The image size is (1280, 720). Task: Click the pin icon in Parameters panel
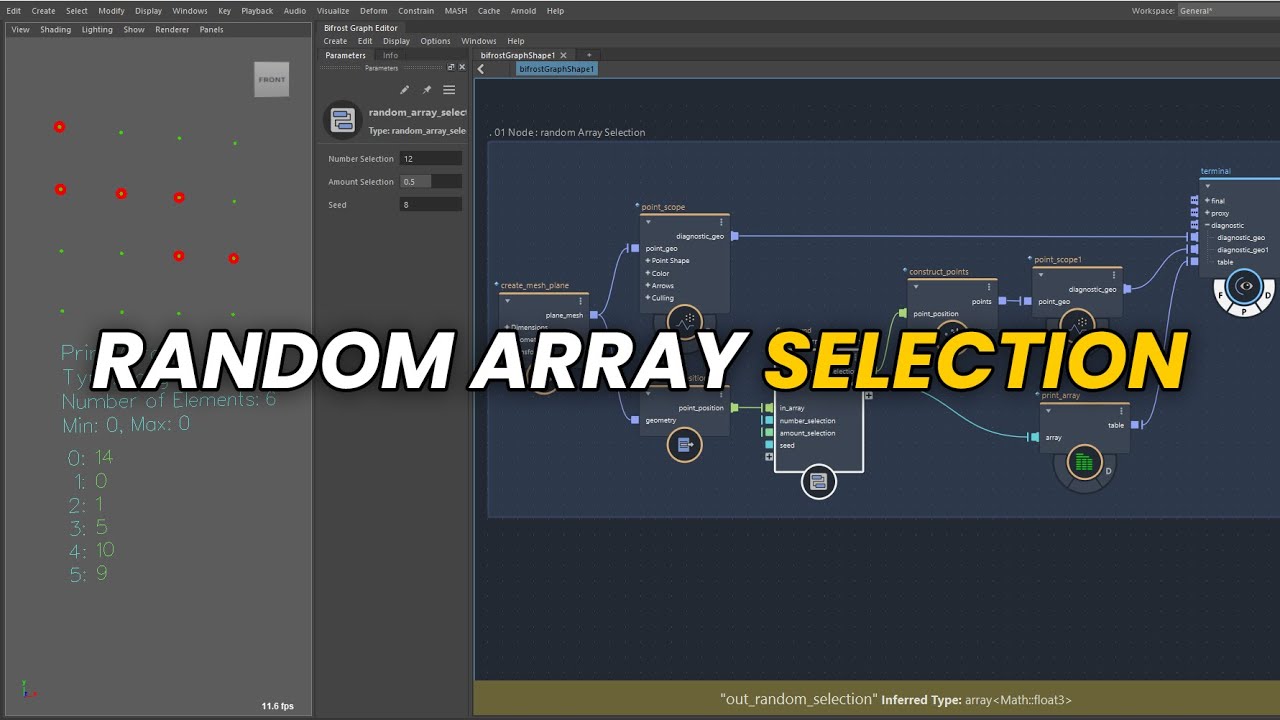(427, 90)
